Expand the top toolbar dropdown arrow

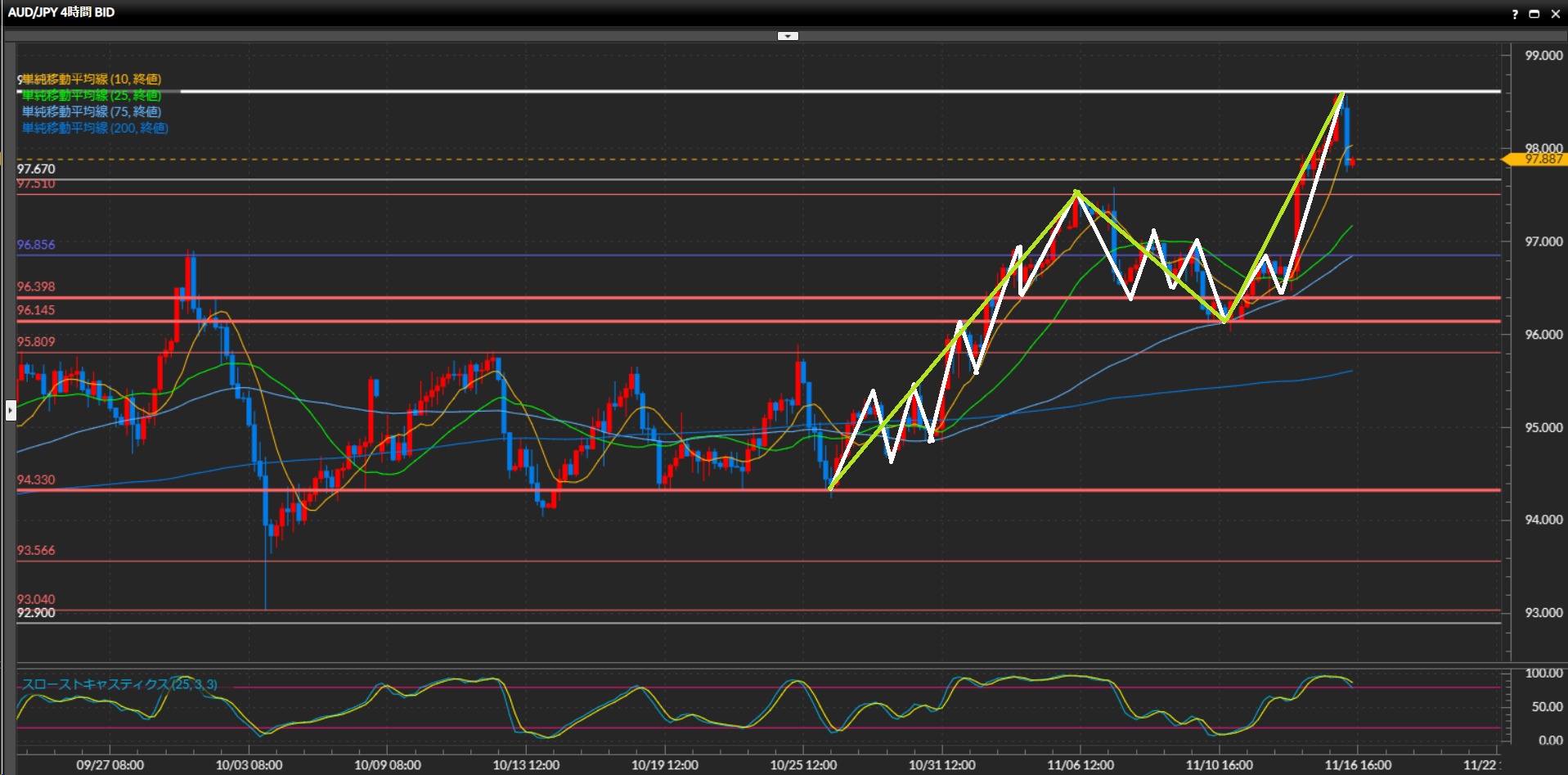point(787,36)
